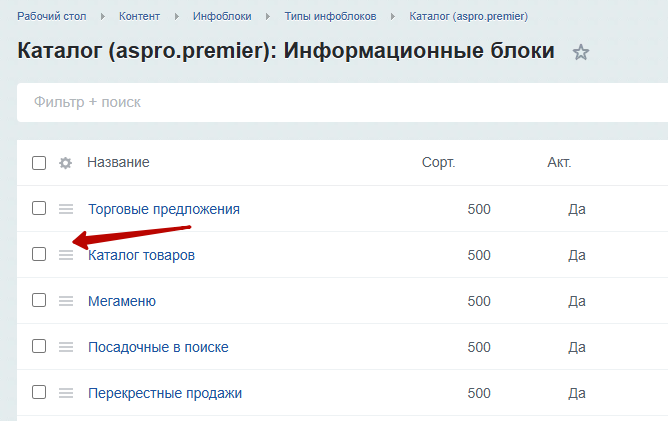Image resolution: width=668 pixels, height=421 pixels.
Task: Add page to favorites with star icon
Action: 580,52
